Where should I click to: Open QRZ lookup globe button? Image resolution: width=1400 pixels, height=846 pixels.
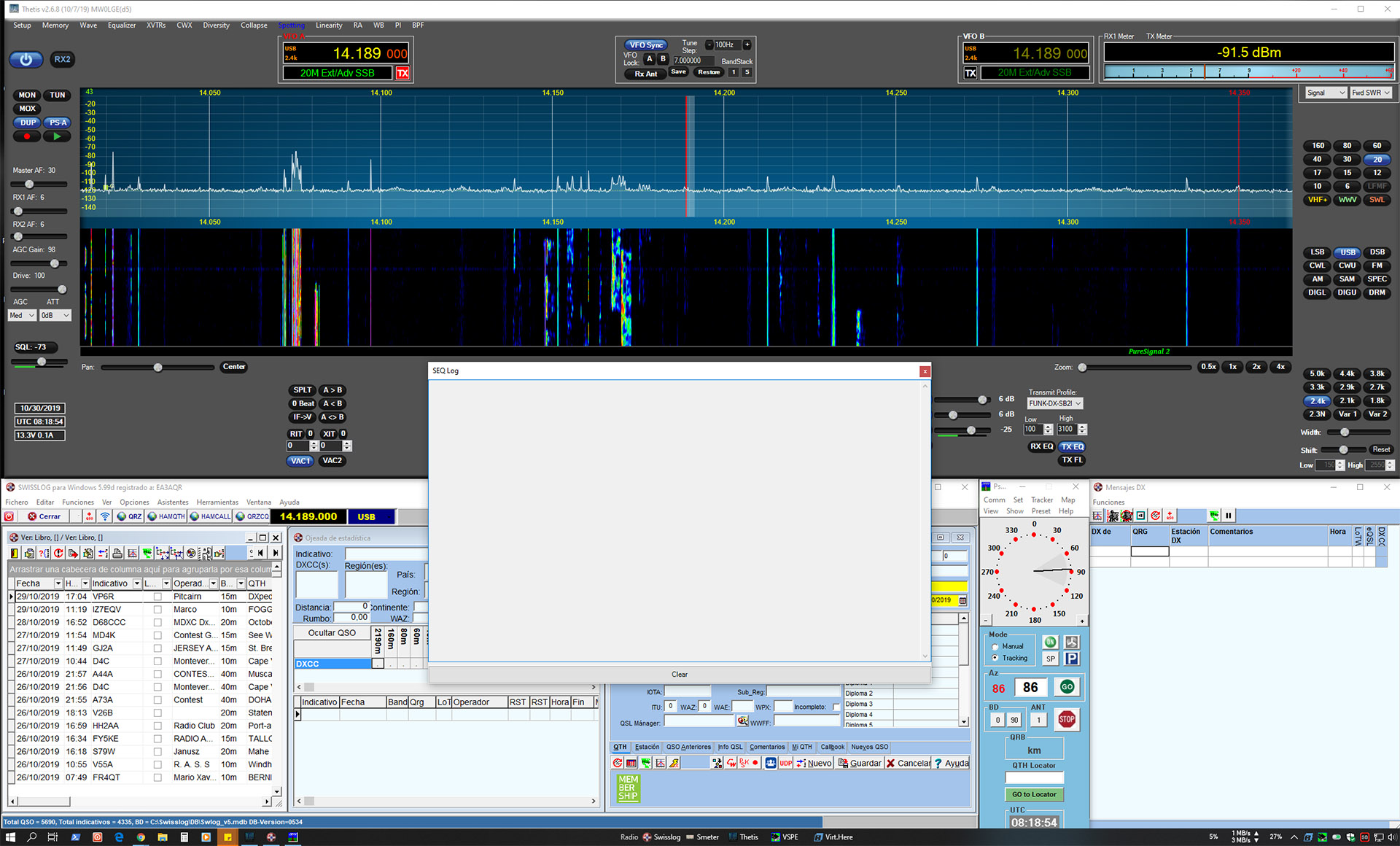(129, 516)
